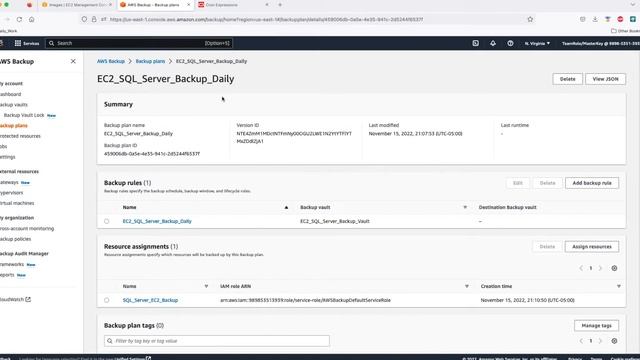Focus the filter by tag key field
This screenshot has height=360, width=640.
point(217,341)
